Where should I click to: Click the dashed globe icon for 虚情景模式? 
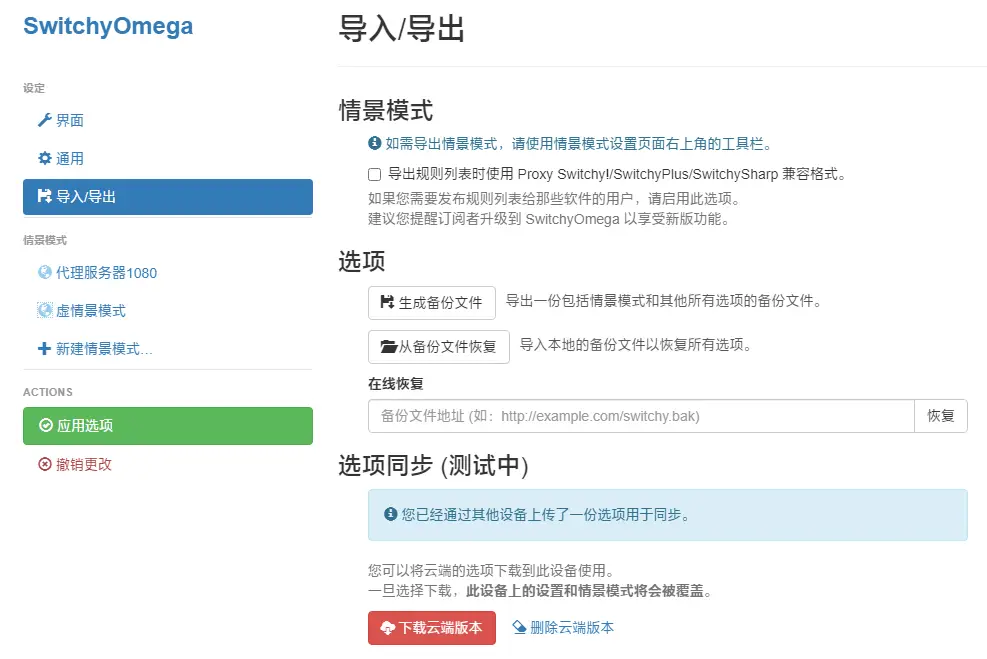[x=44, y=311]
